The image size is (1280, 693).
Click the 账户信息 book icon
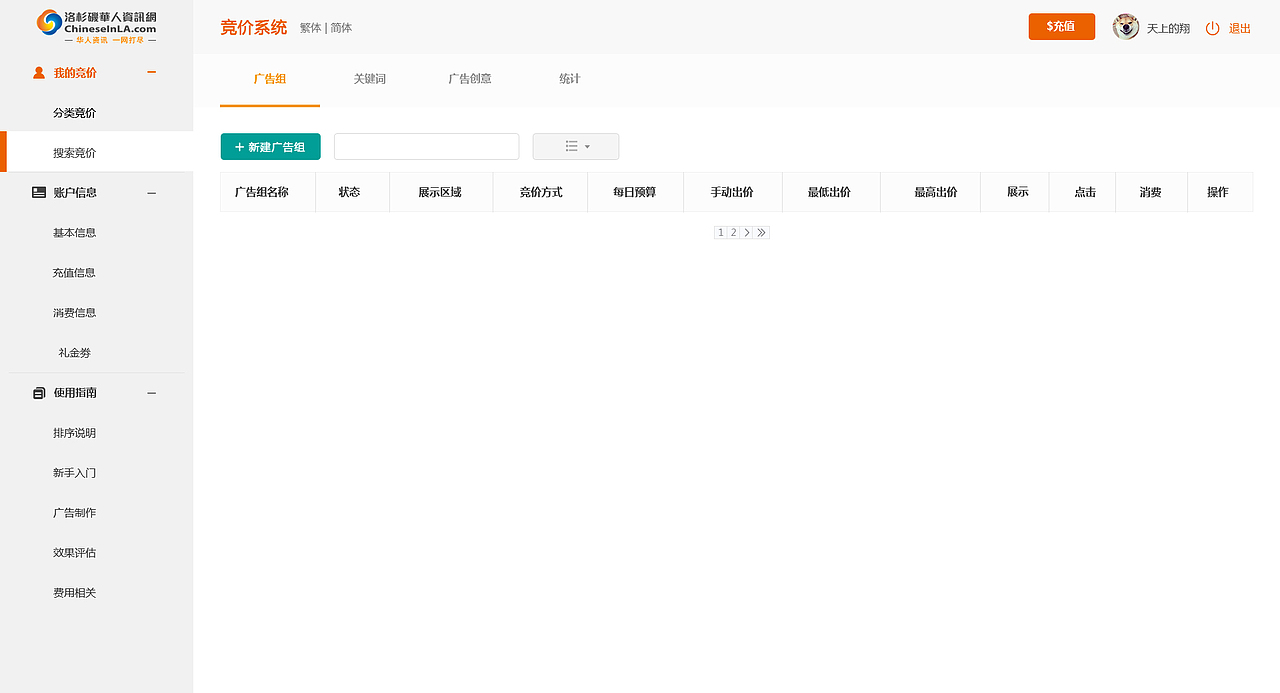coord(38,192)
